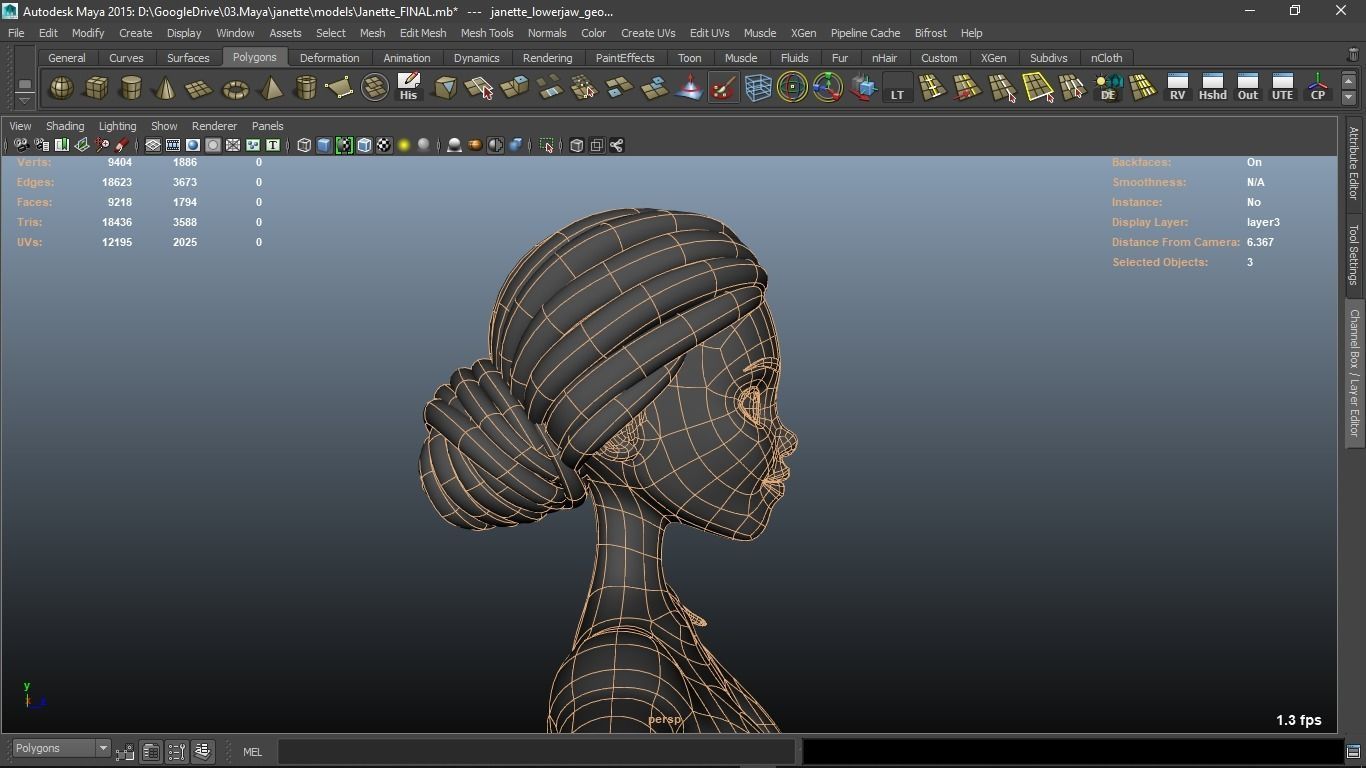The height and width of the screenshot is (768, 1366).
Task: Toggle the film gate display icon
Action: pos(173,145)
